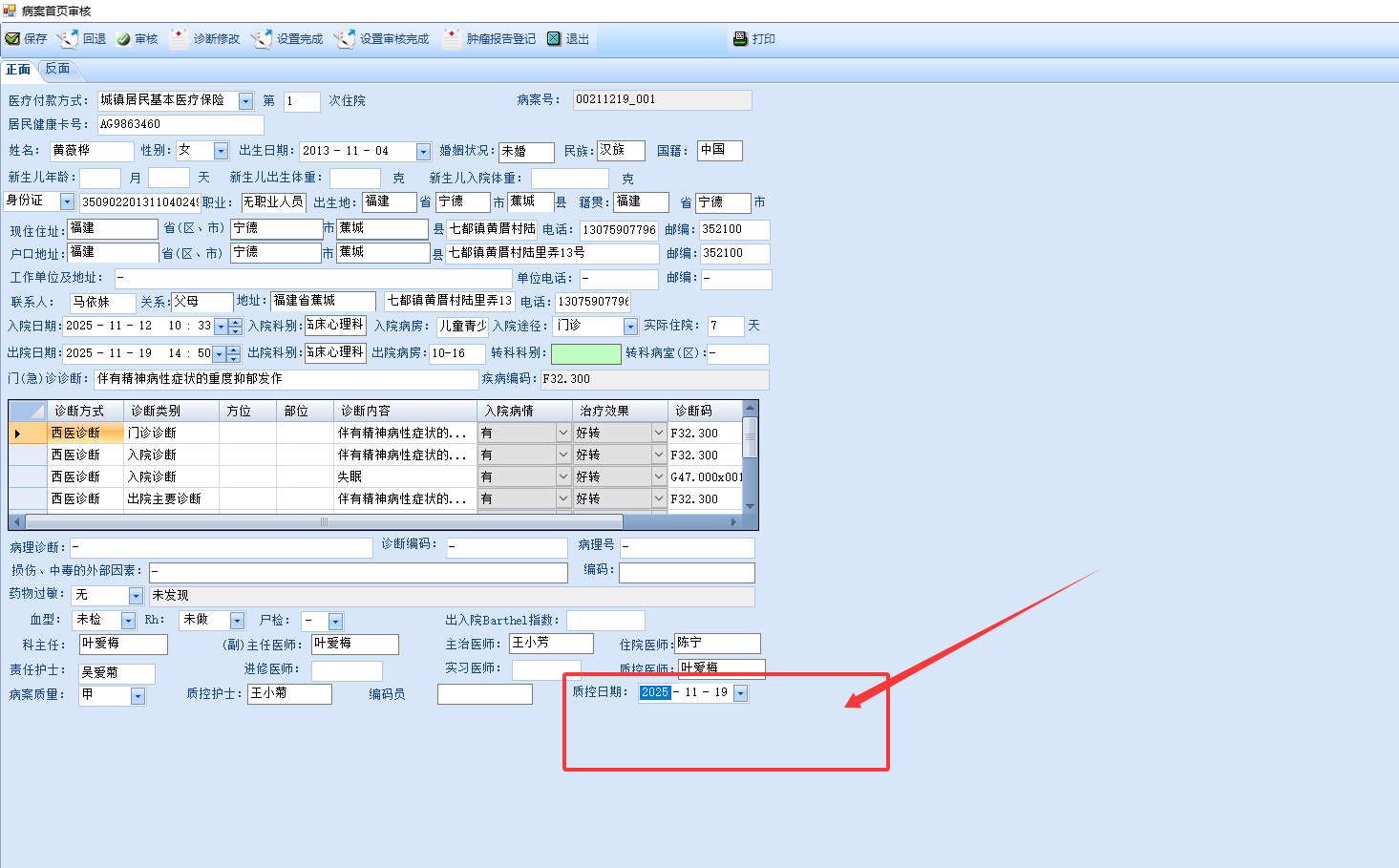
Task: Click the 国籍 field
Action: (x=720, y=151)
